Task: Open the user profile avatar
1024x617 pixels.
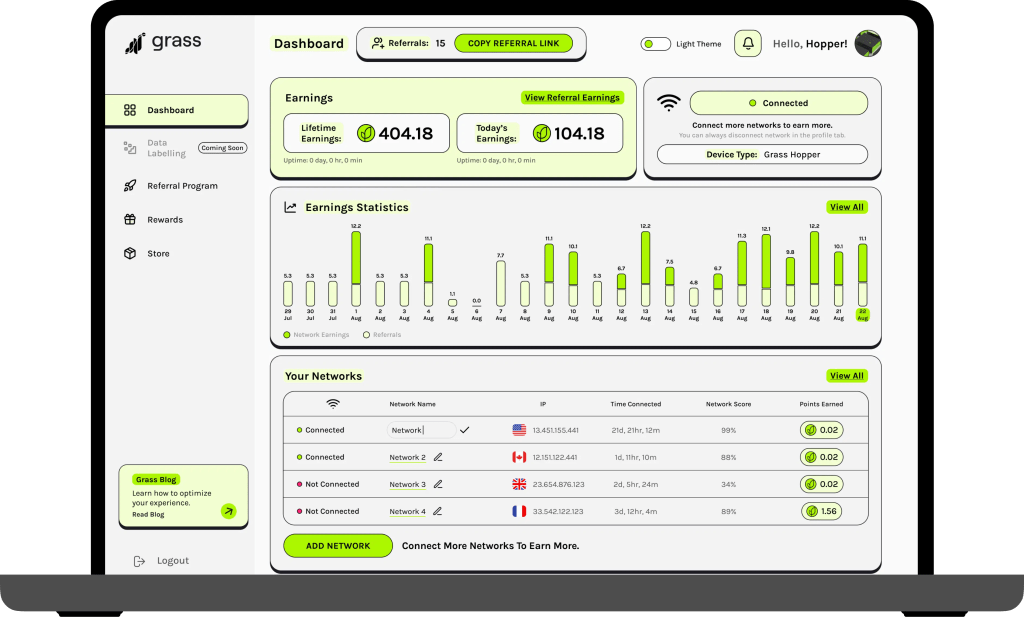Action: point(868,44)
